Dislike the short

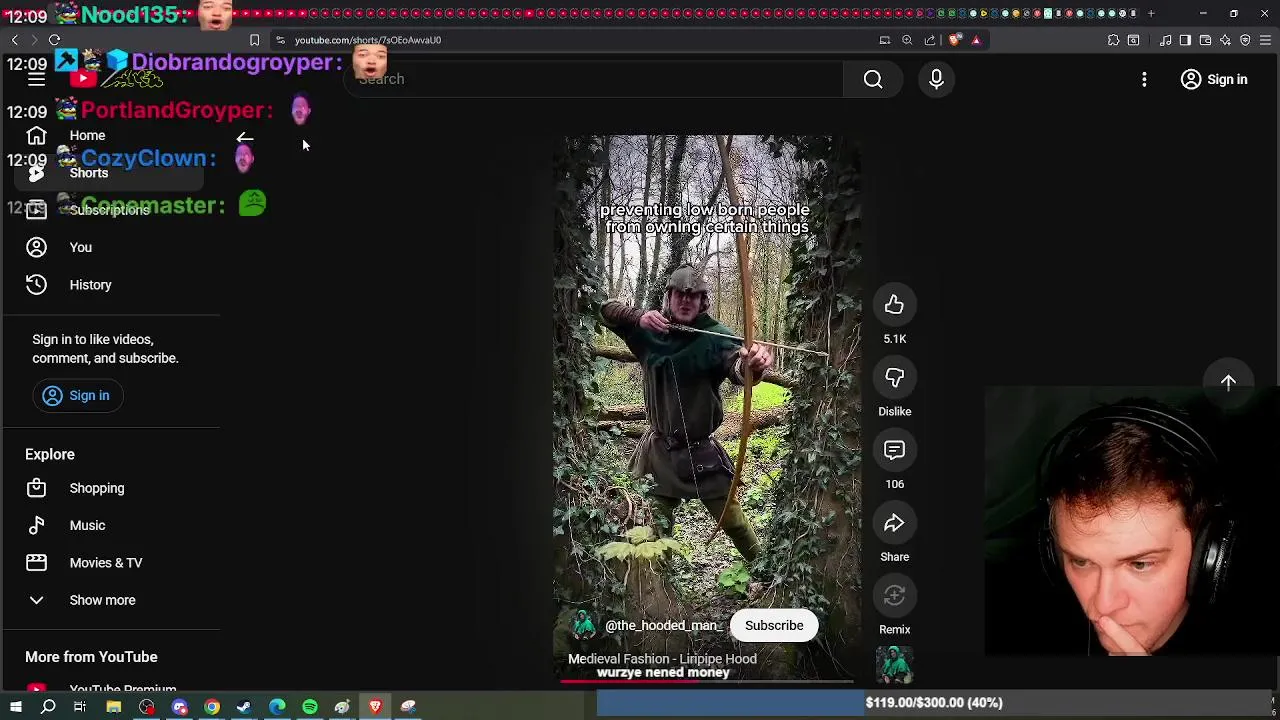pos(894,378)
